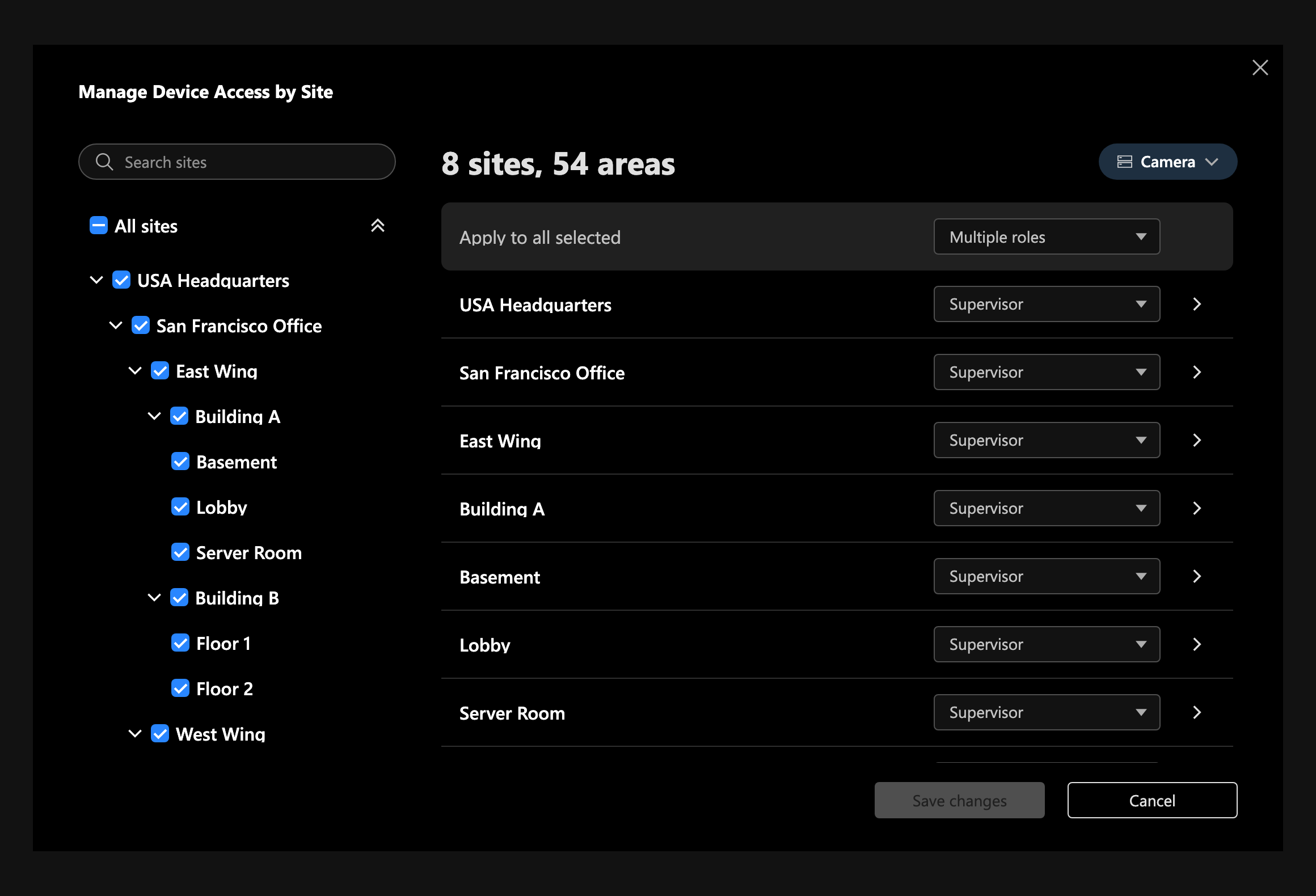Open USA Headquarters row details arrow

coord(1197,305)
